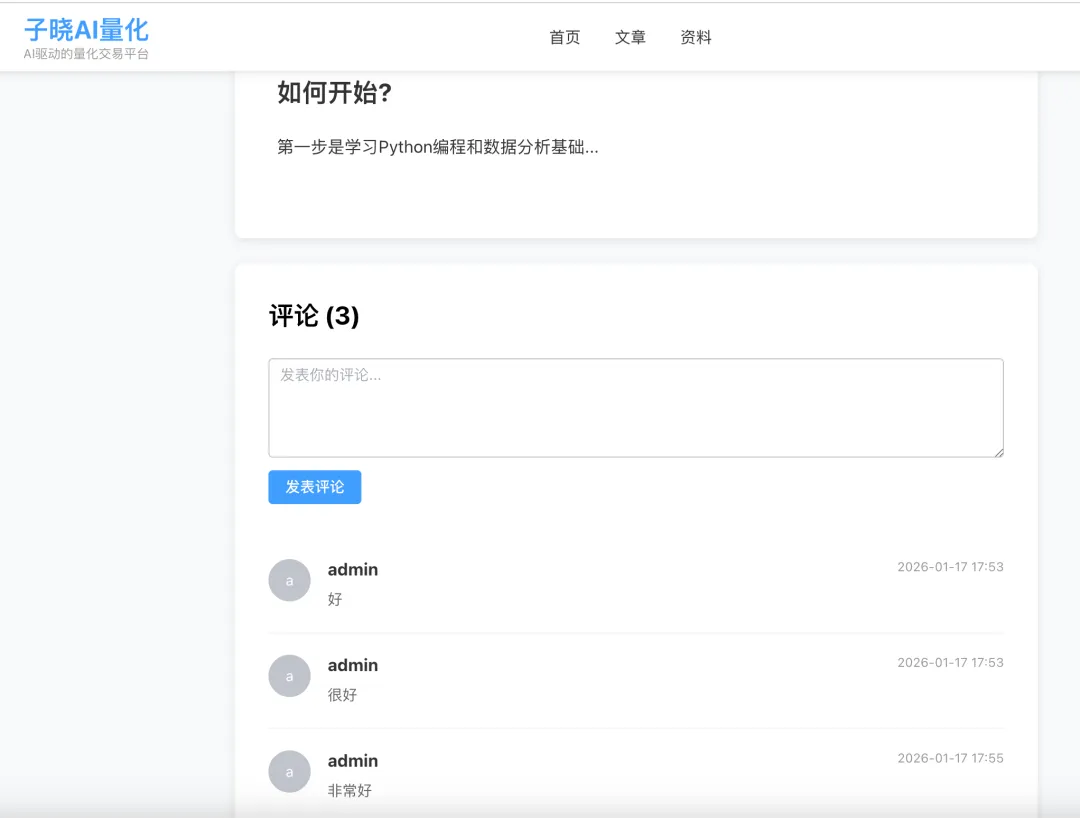Click the comment text 非常好
This screenshot has width=1080, height=818.
click(x=350, y=790)
